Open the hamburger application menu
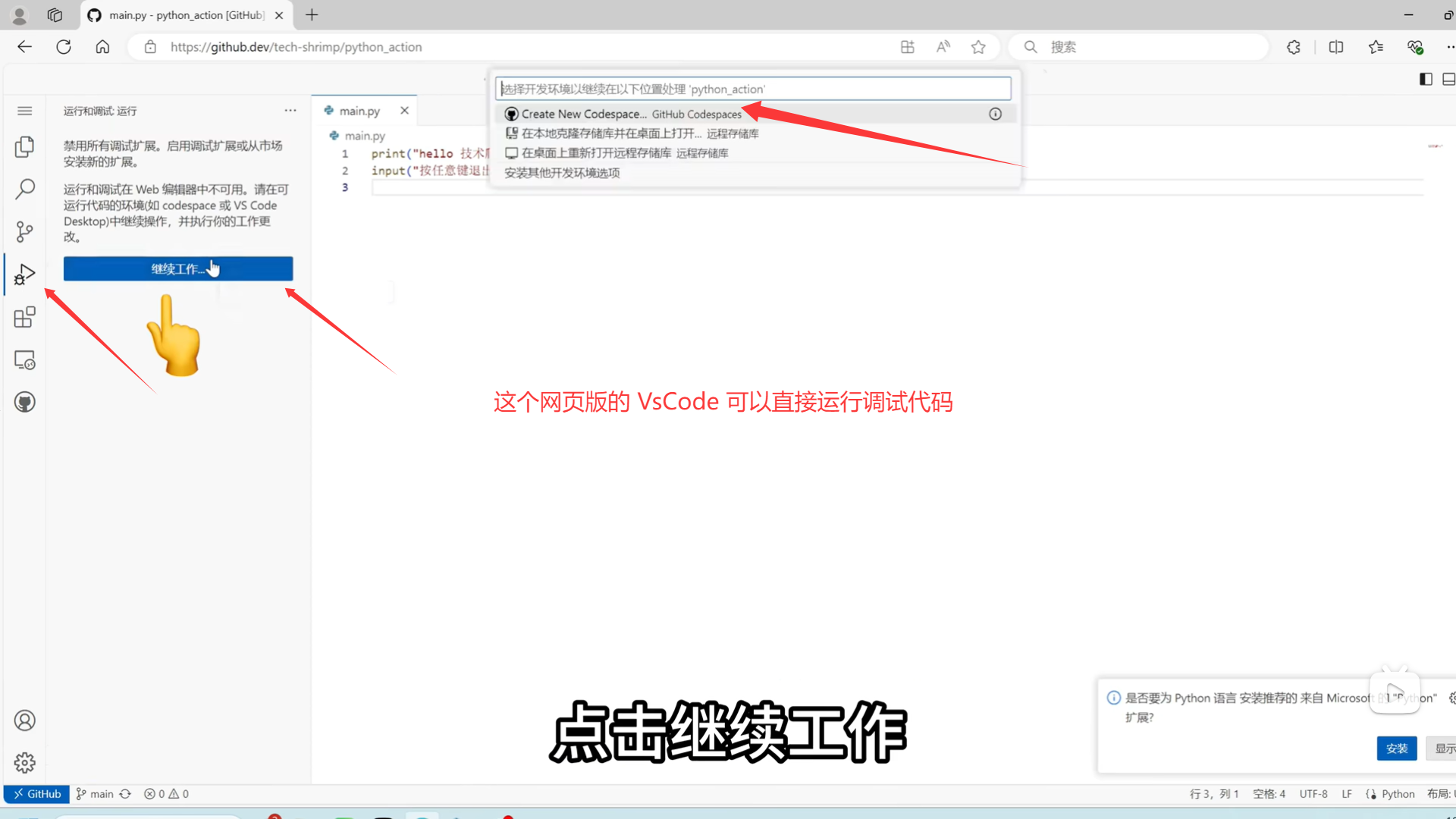This screenshot has width=1456, height=819. (24, 111)
